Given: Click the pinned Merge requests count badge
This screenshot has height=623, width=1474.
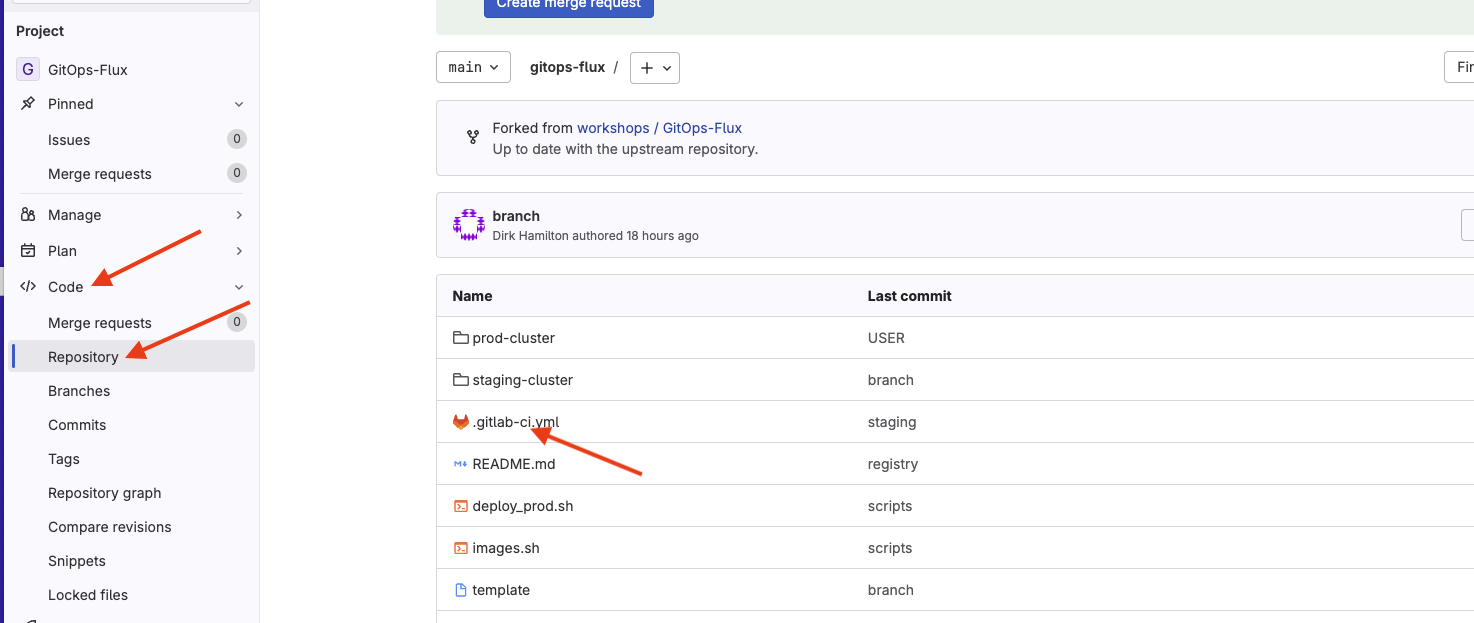Looking at the screenshot, I should coord(236,173).
